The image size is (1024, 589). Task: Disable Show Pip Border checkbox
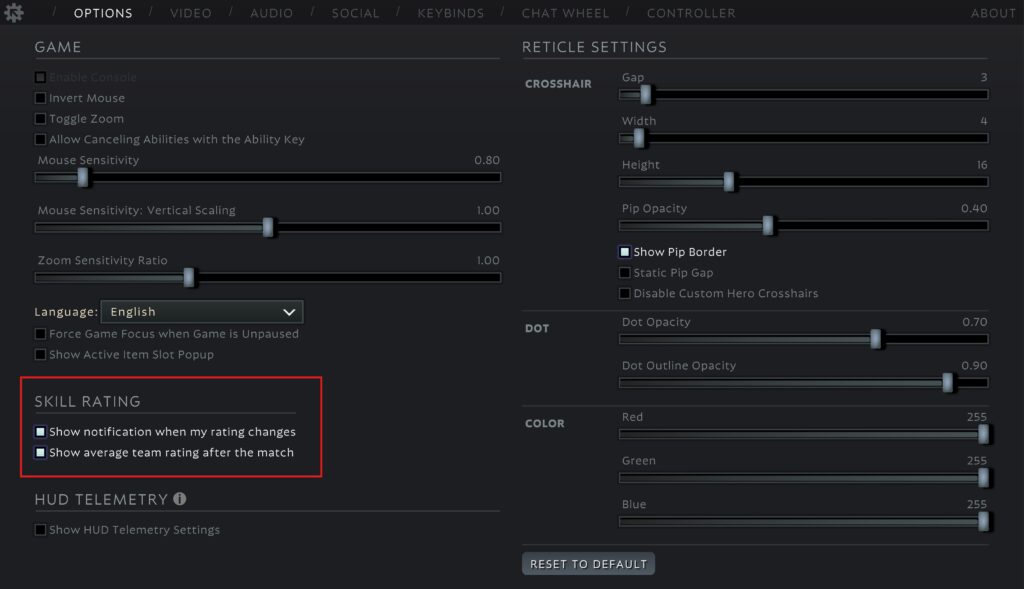pos(625,252)
